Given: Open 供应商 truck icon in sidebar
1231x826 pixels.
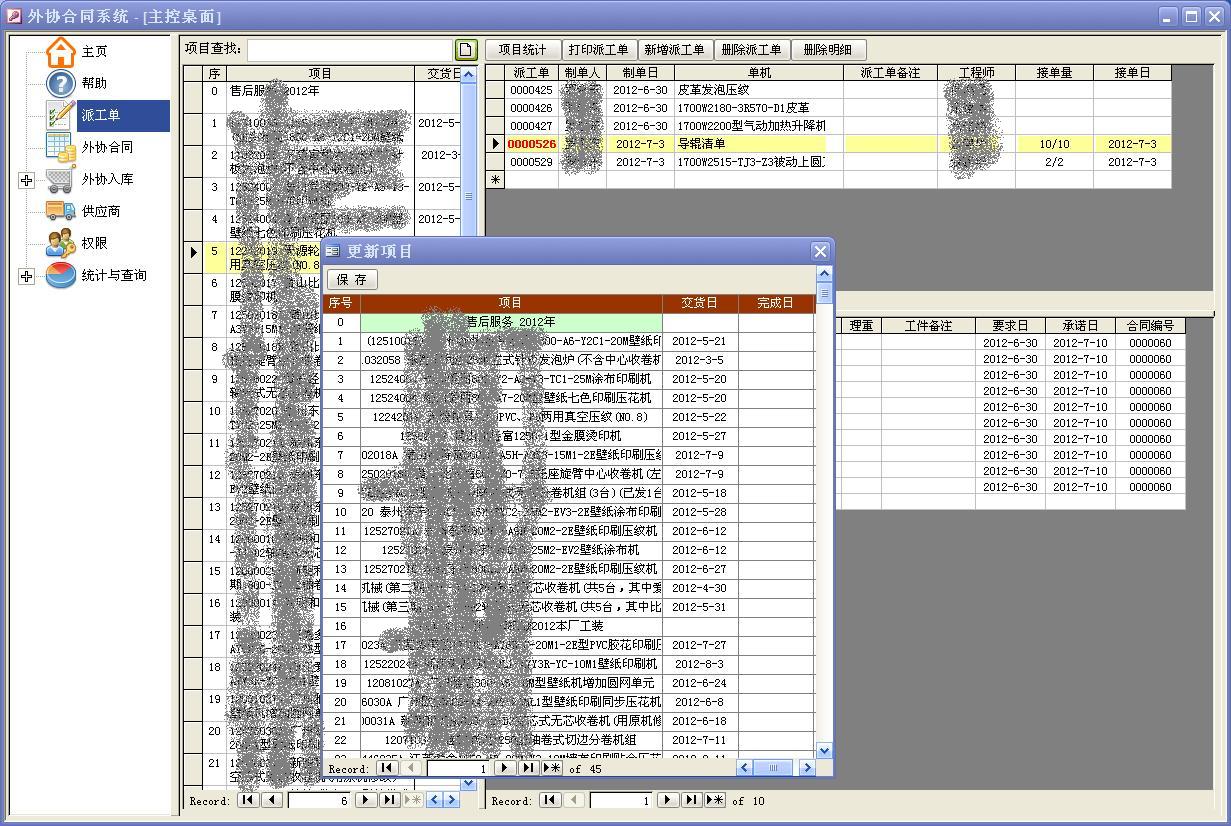Looking at the screenshot, I should click(61, 211).
